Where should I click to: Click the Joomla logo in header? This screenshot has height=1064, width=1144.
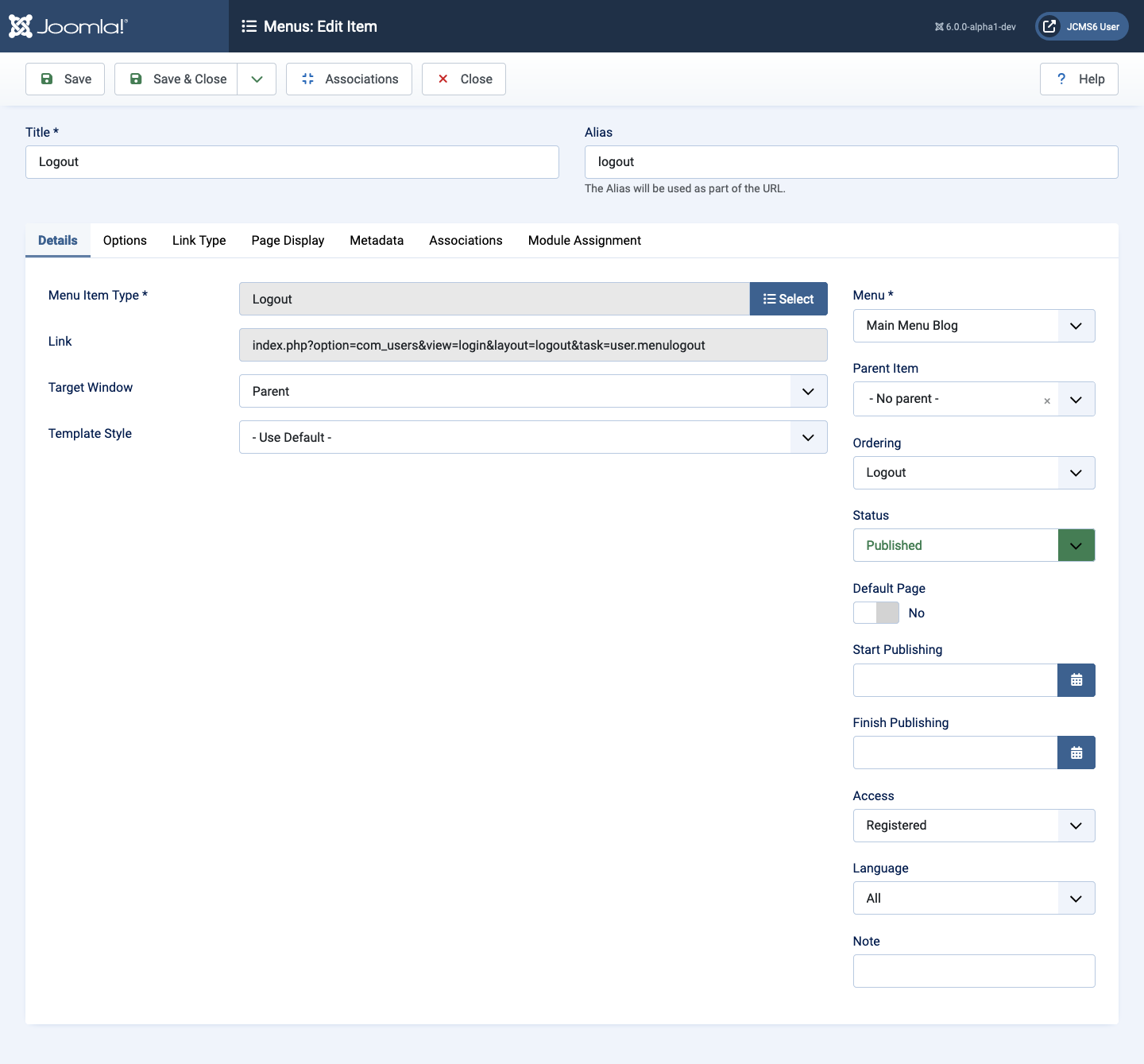(x=68, y=26)
